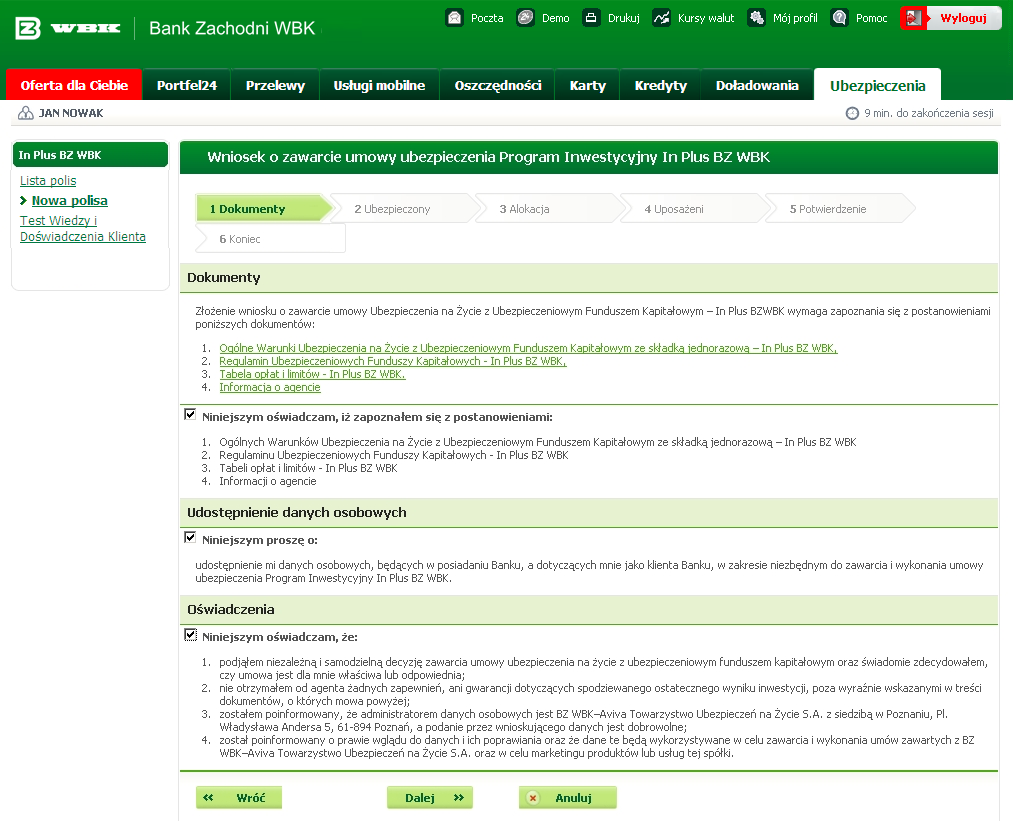Click the 'In Plus BZ WBK' sidebar header

pyautogui.click(x=90, y=155)
